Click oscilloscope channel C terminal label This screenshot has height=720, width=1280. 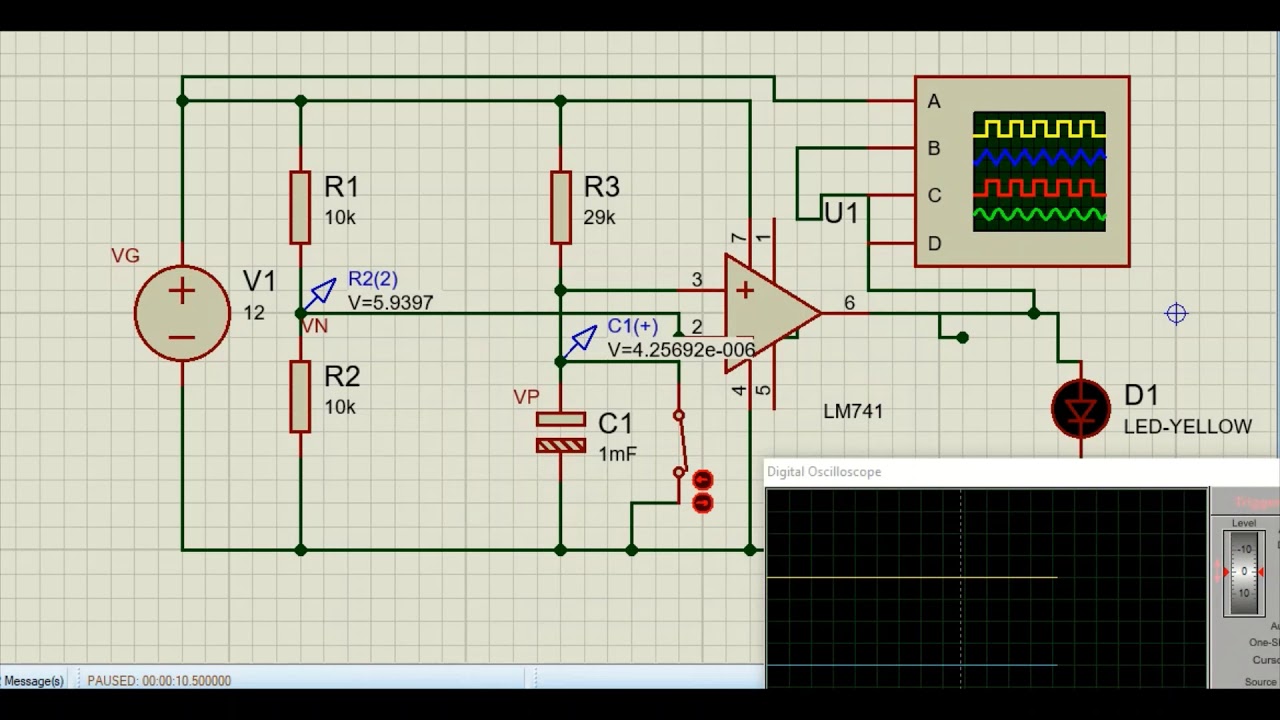click(x=934, y=196)
